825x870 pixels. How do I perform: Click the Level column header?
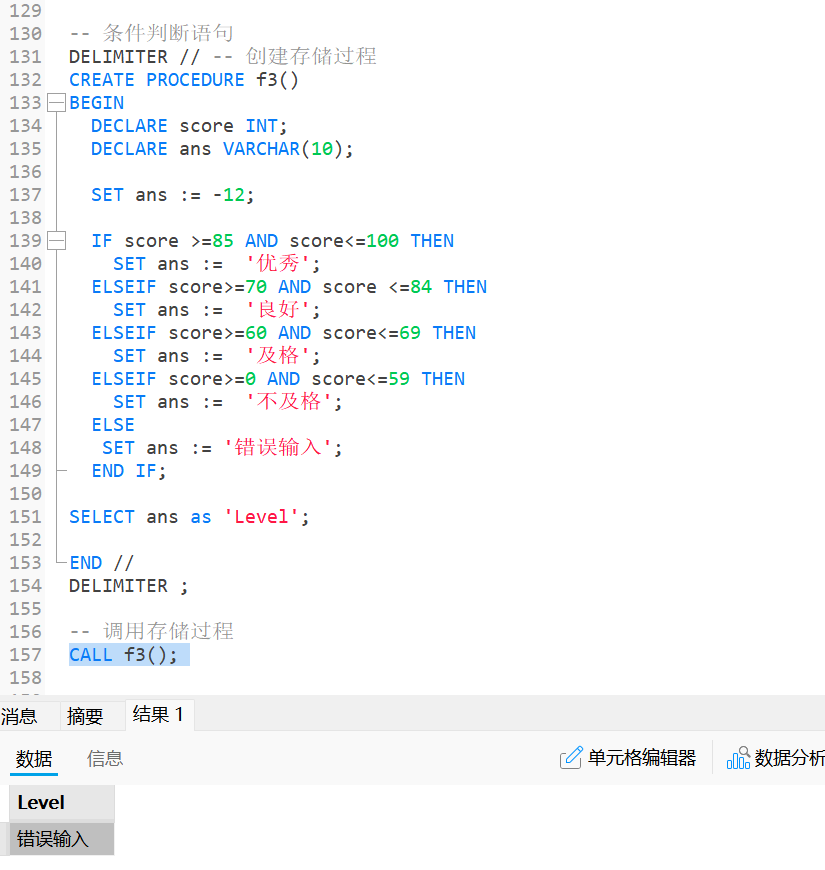pos(60,803)
